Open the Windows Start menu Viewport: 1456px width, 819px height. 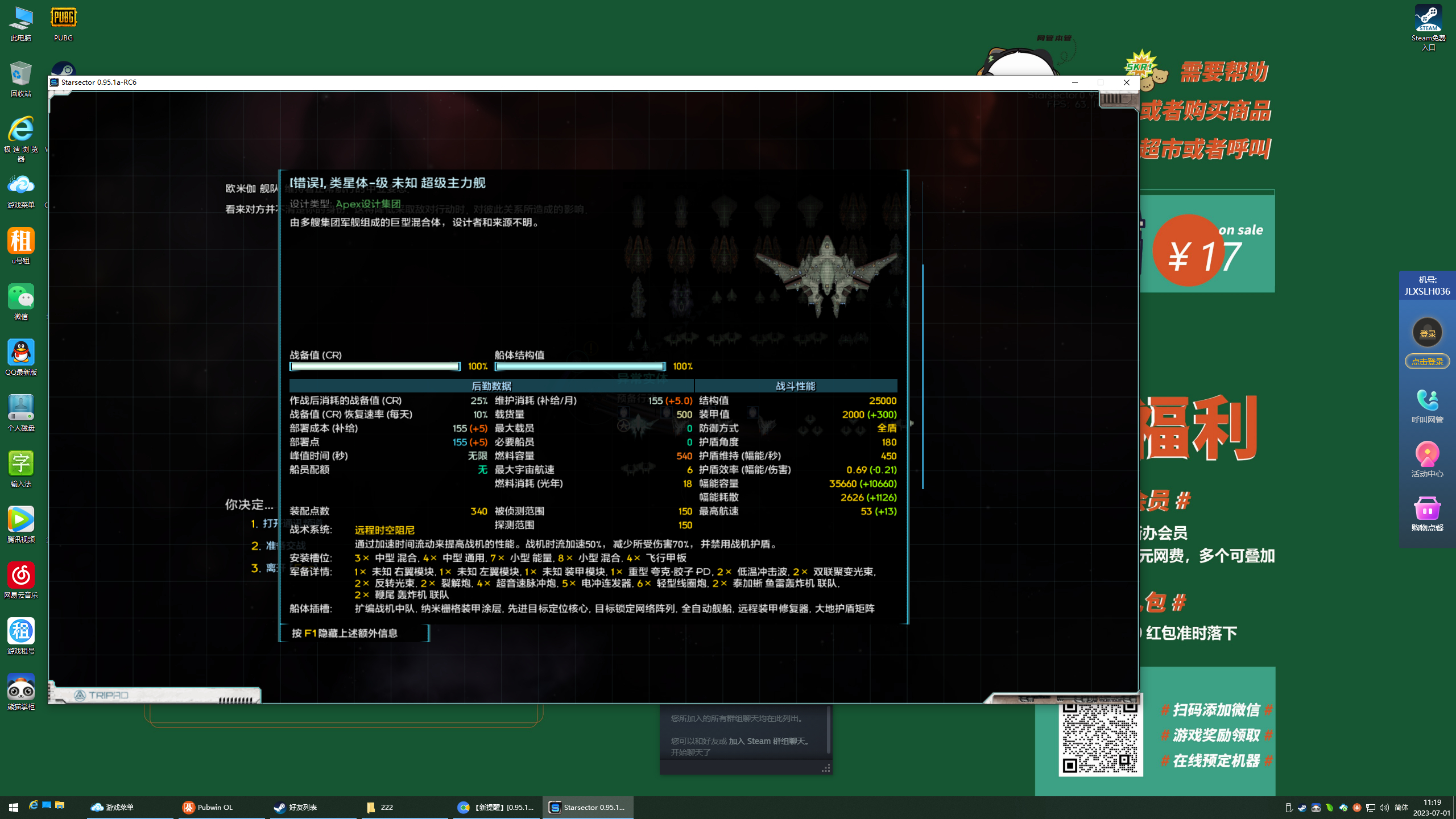(x=13, y=808)
